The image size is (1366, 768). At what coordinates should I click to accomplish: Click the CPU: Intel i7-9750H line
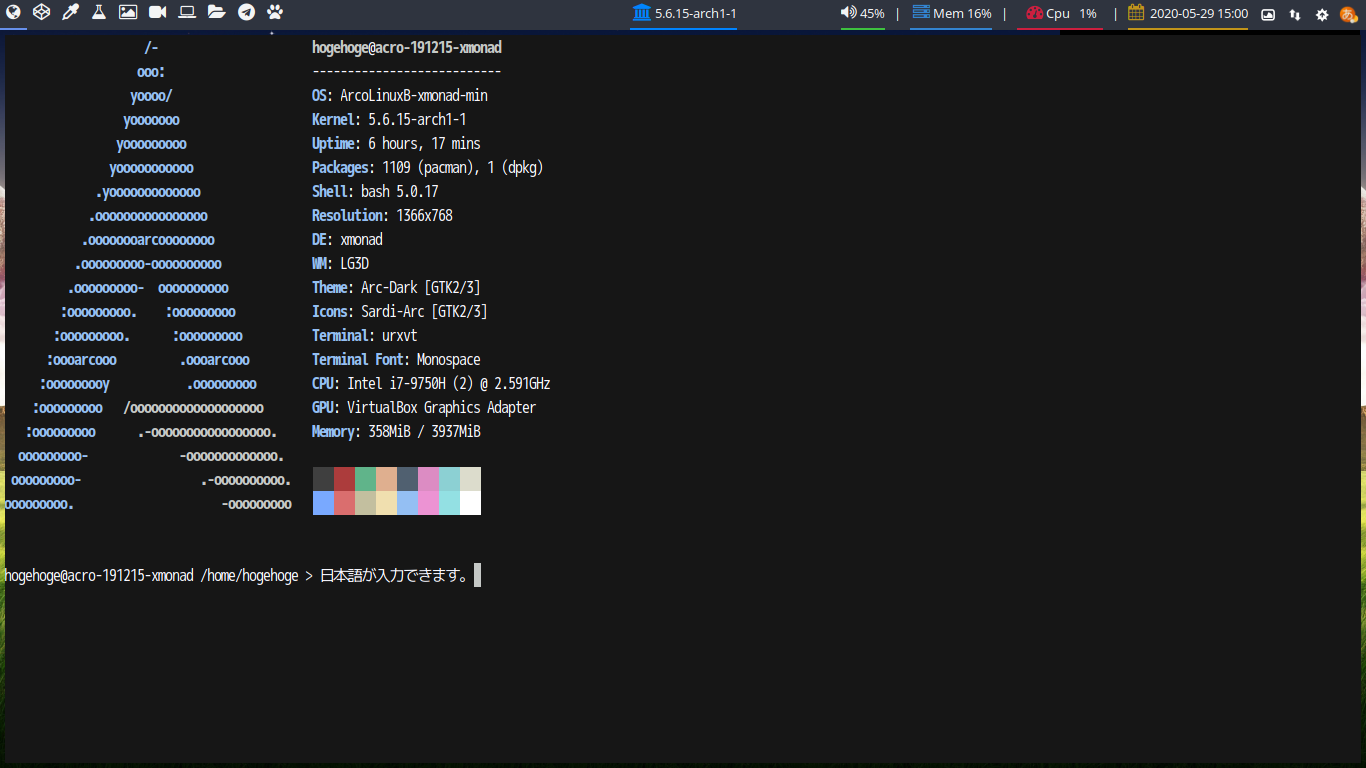pos(431,384)
